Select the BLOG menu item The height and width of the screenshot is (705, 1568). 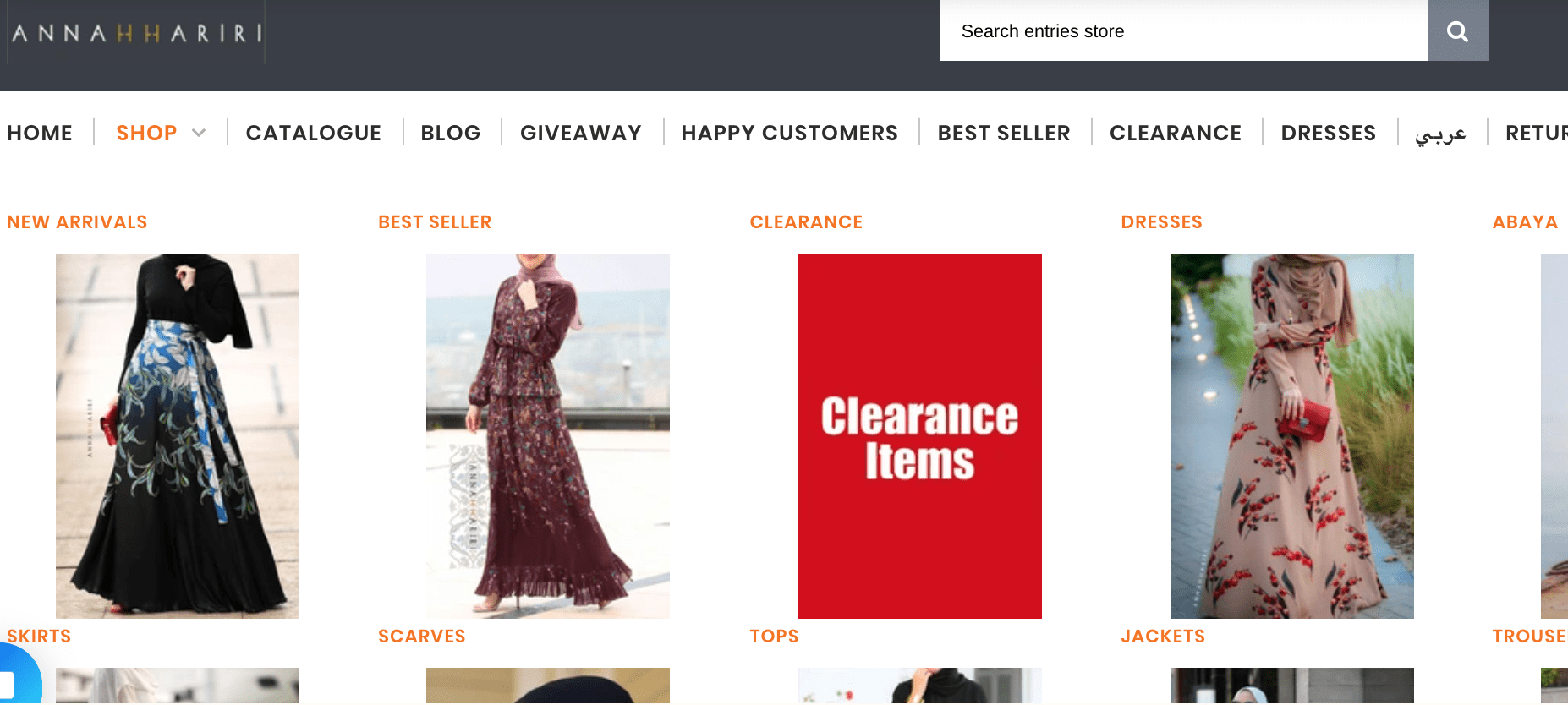451,133
